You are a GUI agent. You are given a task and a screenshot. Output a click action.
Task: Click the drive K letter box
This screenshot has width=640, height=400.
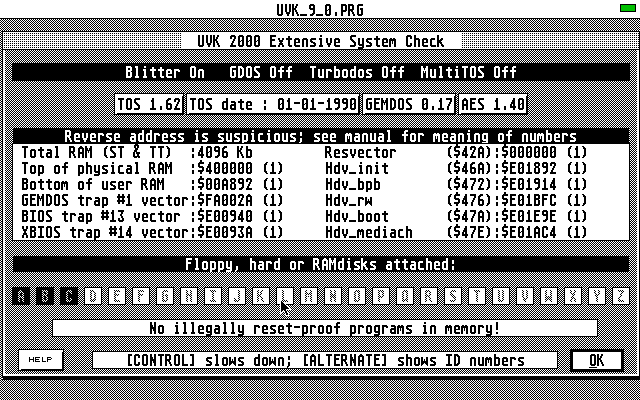coord(261,296)
